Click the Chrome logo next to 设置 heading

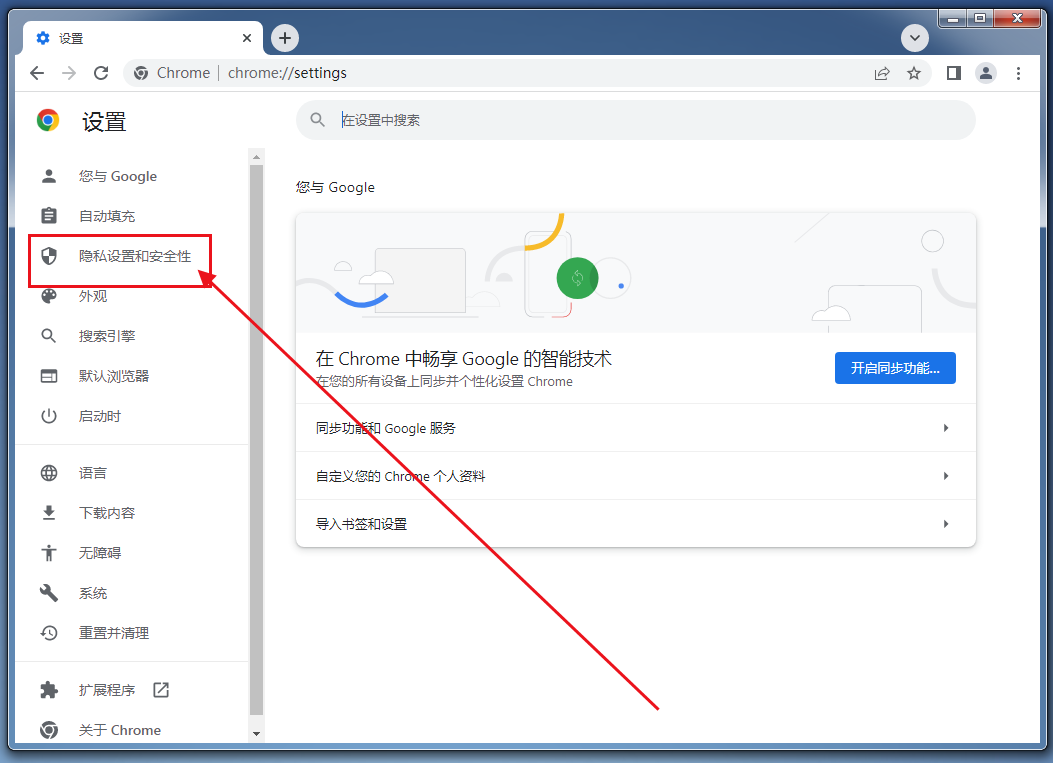click(48, 120)
